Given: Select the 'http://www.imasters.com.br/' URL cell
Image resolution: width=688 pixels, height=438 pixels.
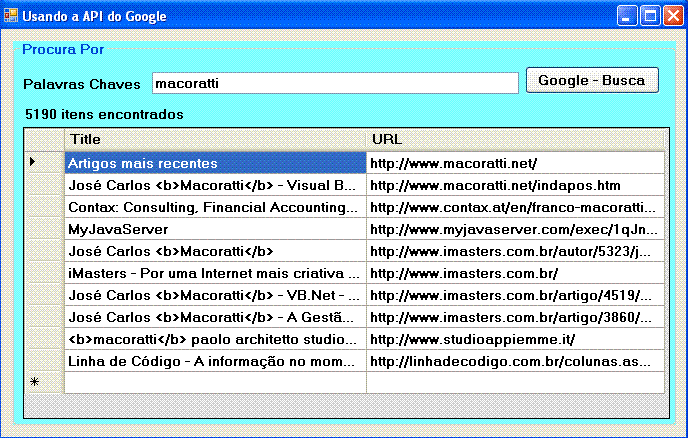Looking at the screenshot, I should coord(515,273).
